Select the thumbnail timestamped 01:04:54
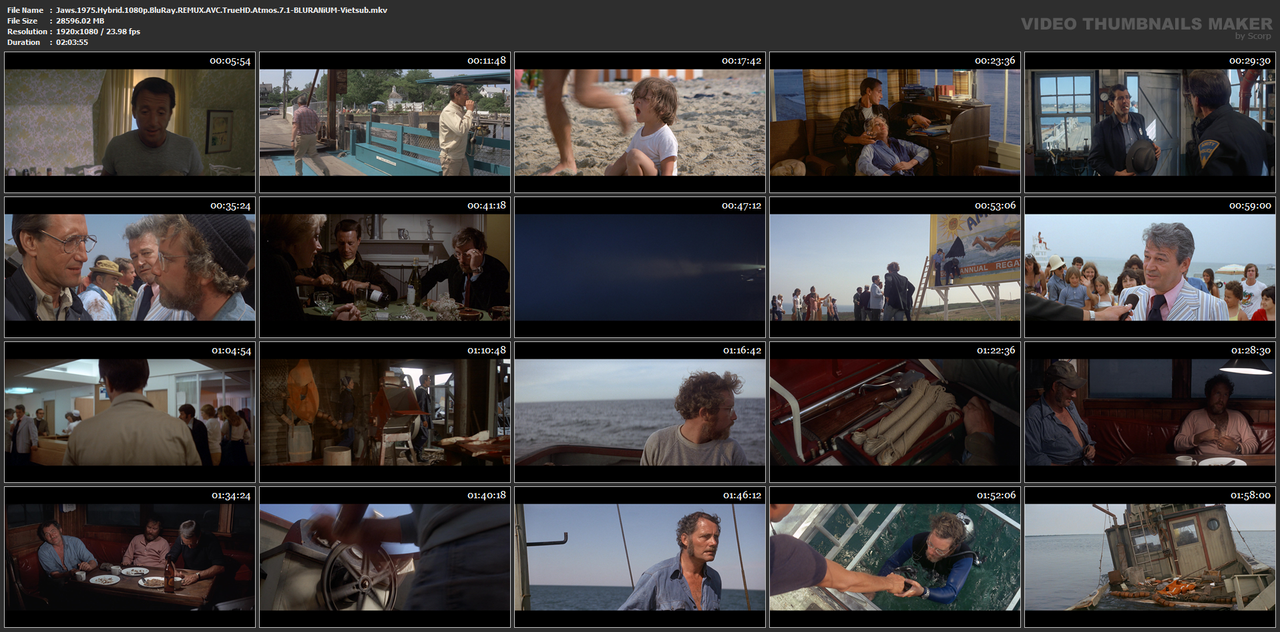Viewport: 1280px width, 632px height. (x=130, y=412)
